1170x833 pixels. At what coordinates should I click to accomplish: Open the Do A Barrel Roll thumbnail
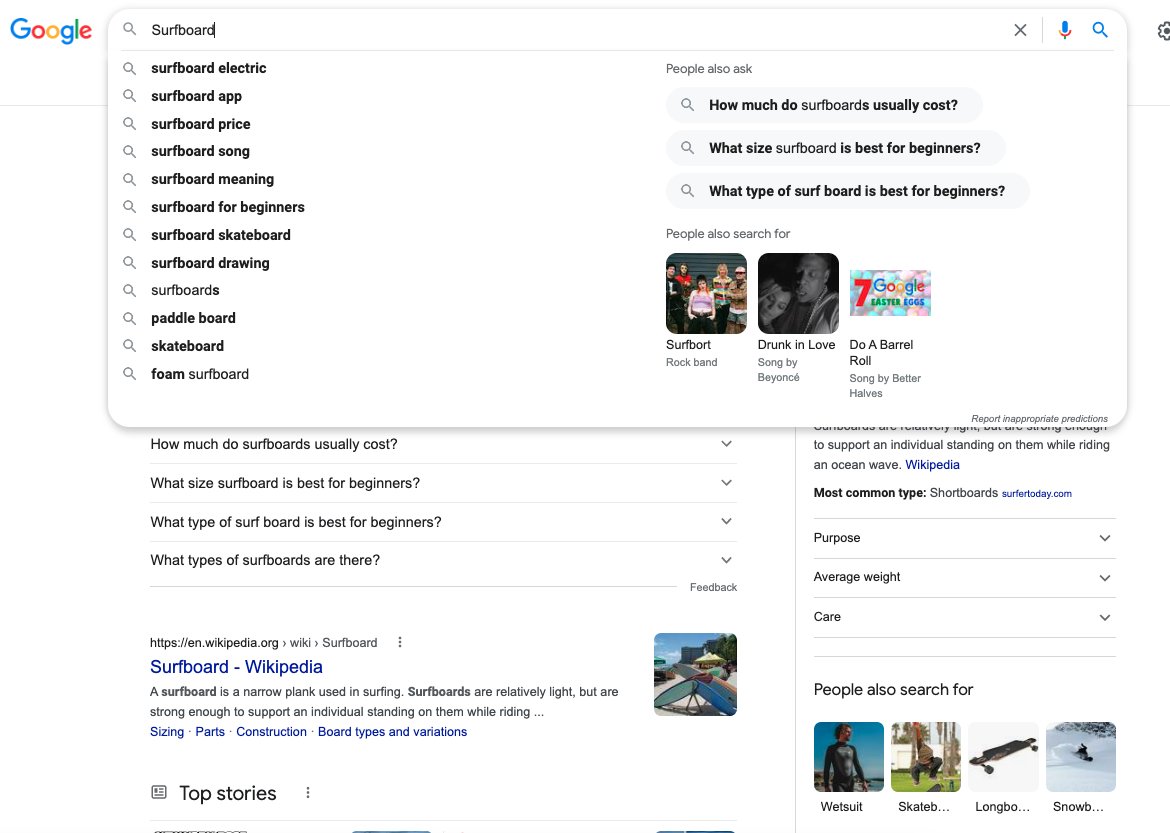pyautogui.click(x=890, y=293)
